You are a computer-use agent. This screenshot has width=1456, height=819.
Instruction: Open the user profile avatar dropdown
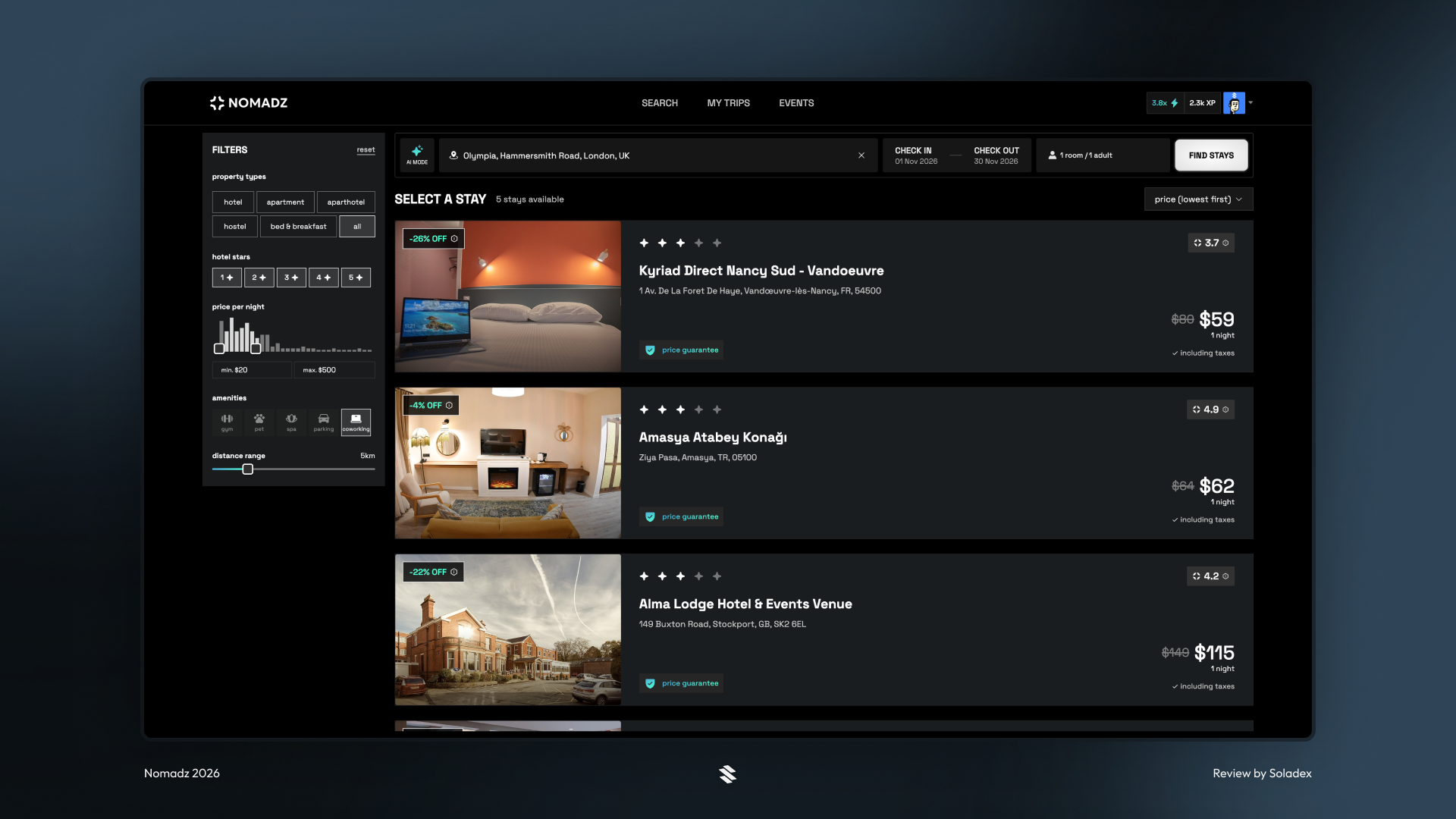(1235, 102)
